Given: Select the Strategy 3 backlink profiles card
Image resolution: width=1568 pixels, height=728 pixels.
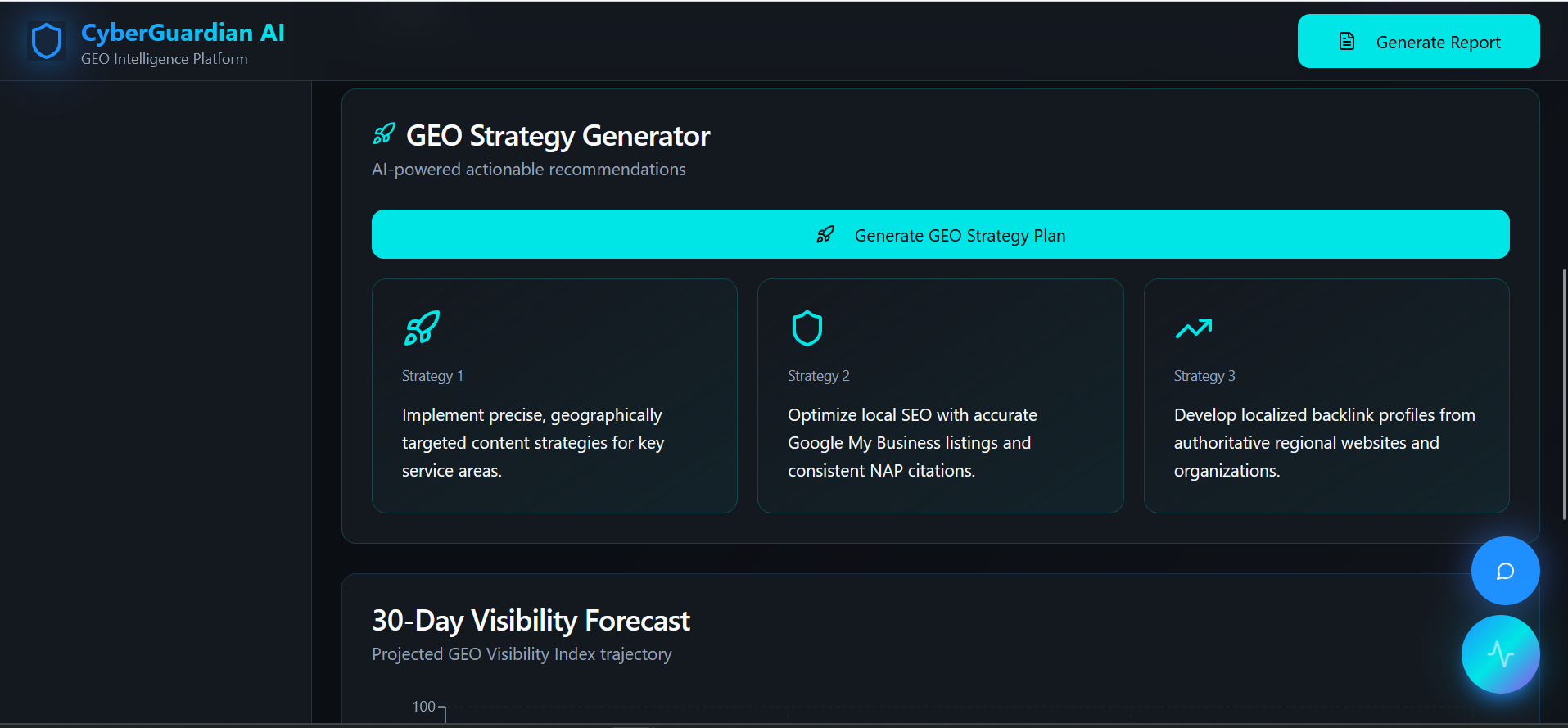Looking at the screenshot, I should pyautogui.click(x=1326, y=396).
